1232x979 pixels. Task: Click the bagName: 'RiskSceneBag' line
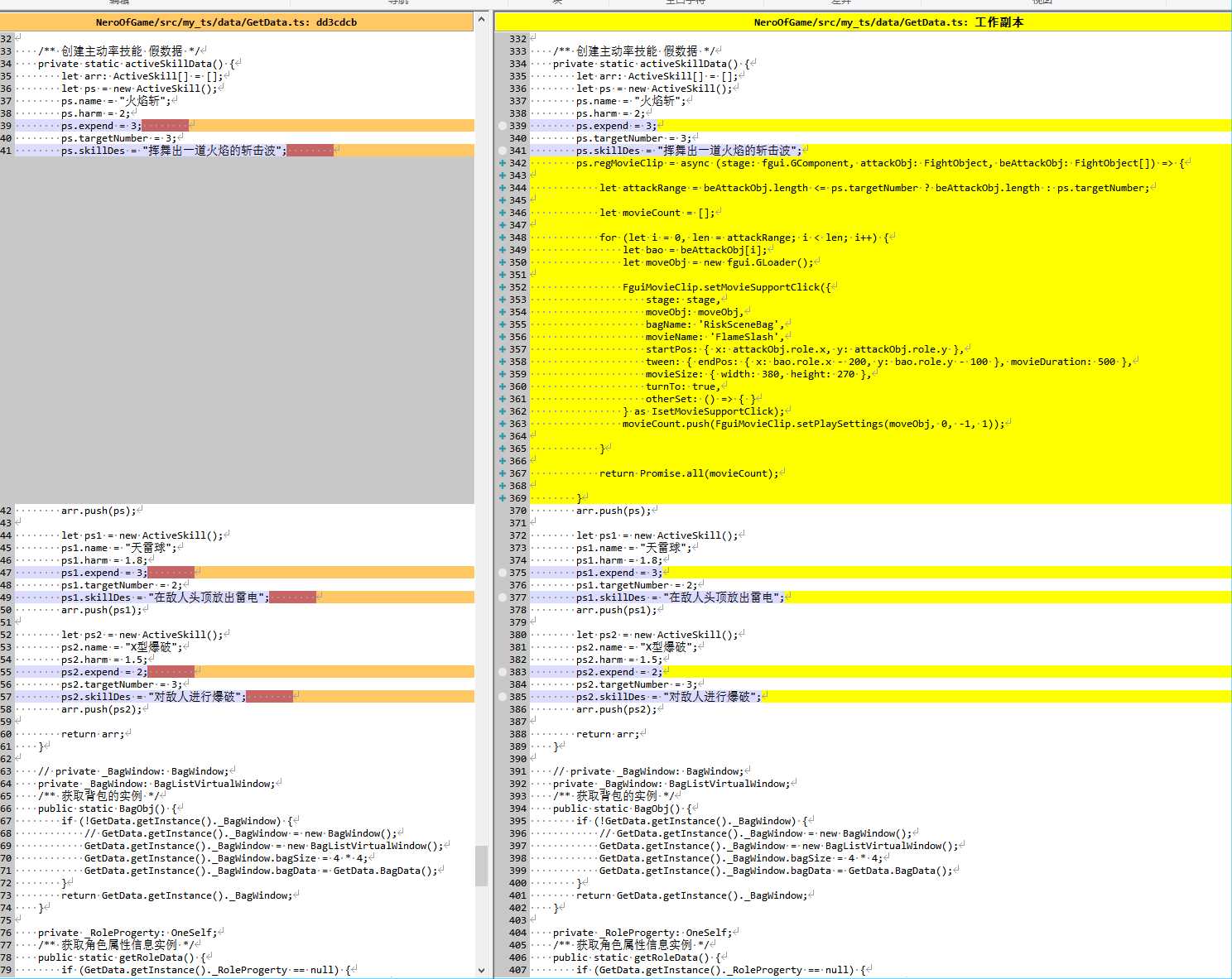715,324
